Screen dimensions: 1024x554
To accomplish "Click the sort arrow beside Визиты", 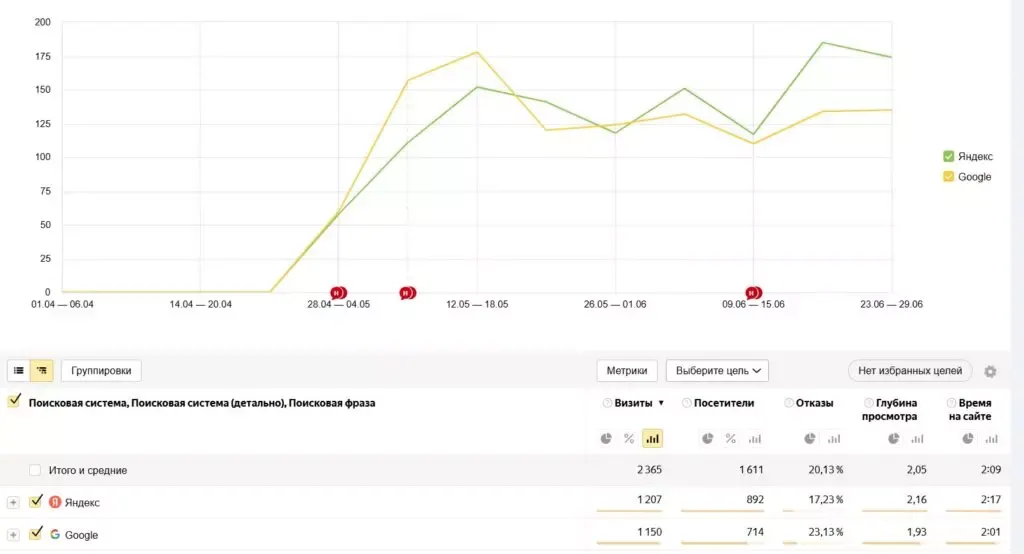I will pos(661,403).
